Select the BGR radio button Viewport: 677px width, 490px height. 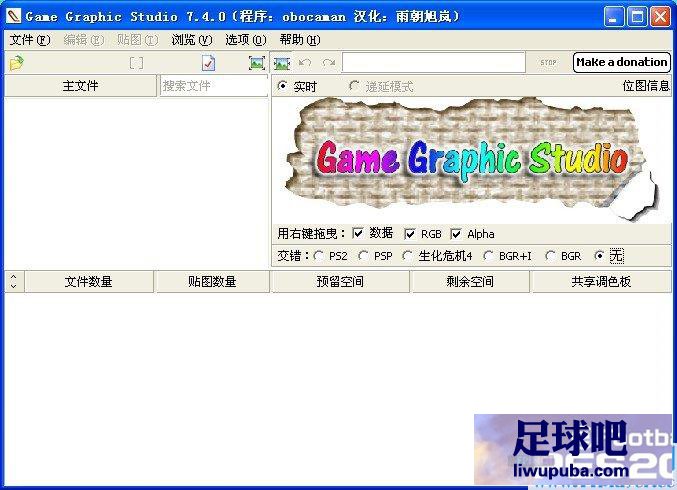(550, 256)
